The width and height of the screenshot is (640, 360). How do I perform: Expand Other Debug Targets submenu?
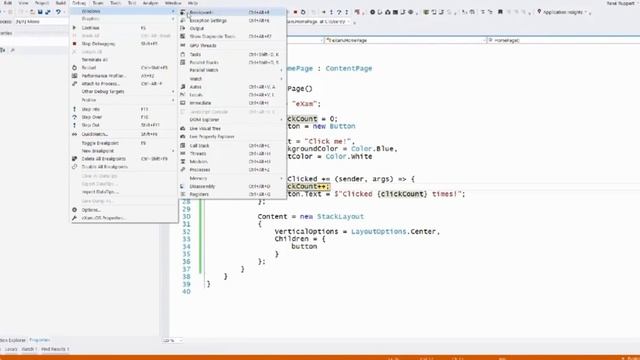click(x=124, y=92)
